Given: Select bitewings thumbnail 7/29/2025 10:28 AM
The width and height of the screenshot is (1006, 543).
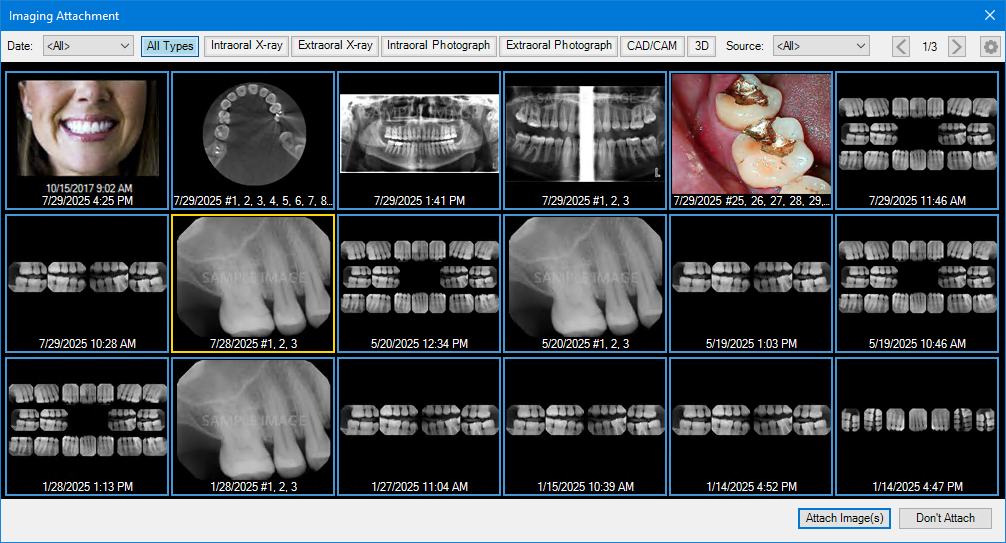Looking at the screenshot, I should pyautogui.click(x=87, y=284).
